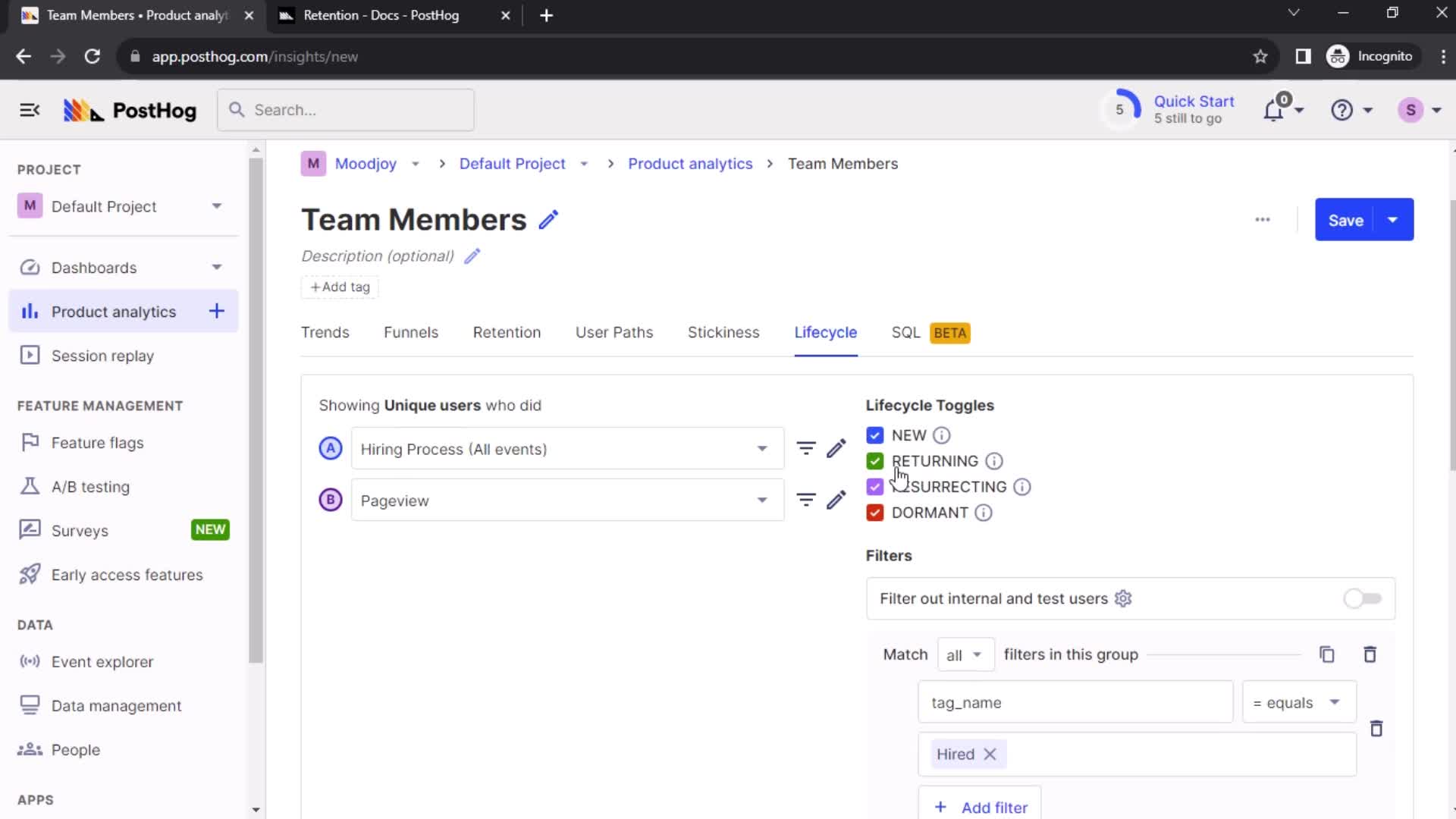Rename series A with the pencil icon
Viewport: 1456px width, 819px height.
click(x=836, y=449)
